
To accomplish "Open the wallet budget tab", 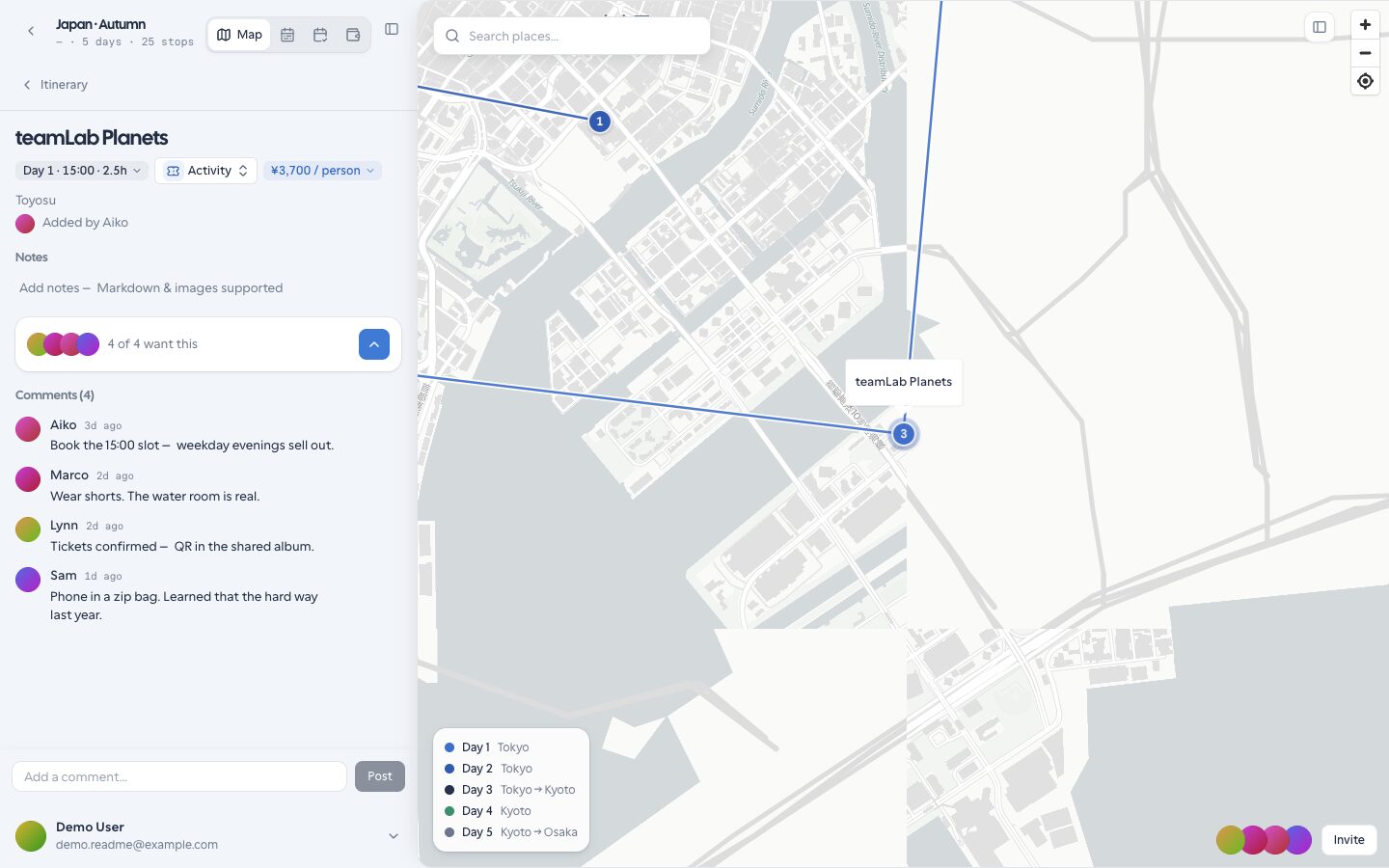I will coord(353,35).
